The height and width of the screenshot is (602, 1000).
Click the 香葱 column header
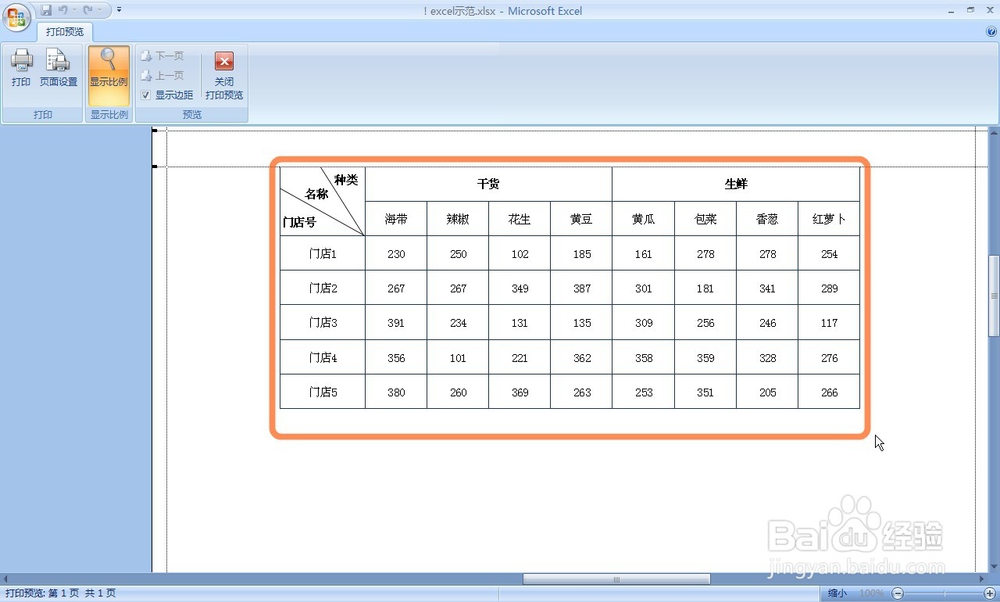tap(767, 219)
